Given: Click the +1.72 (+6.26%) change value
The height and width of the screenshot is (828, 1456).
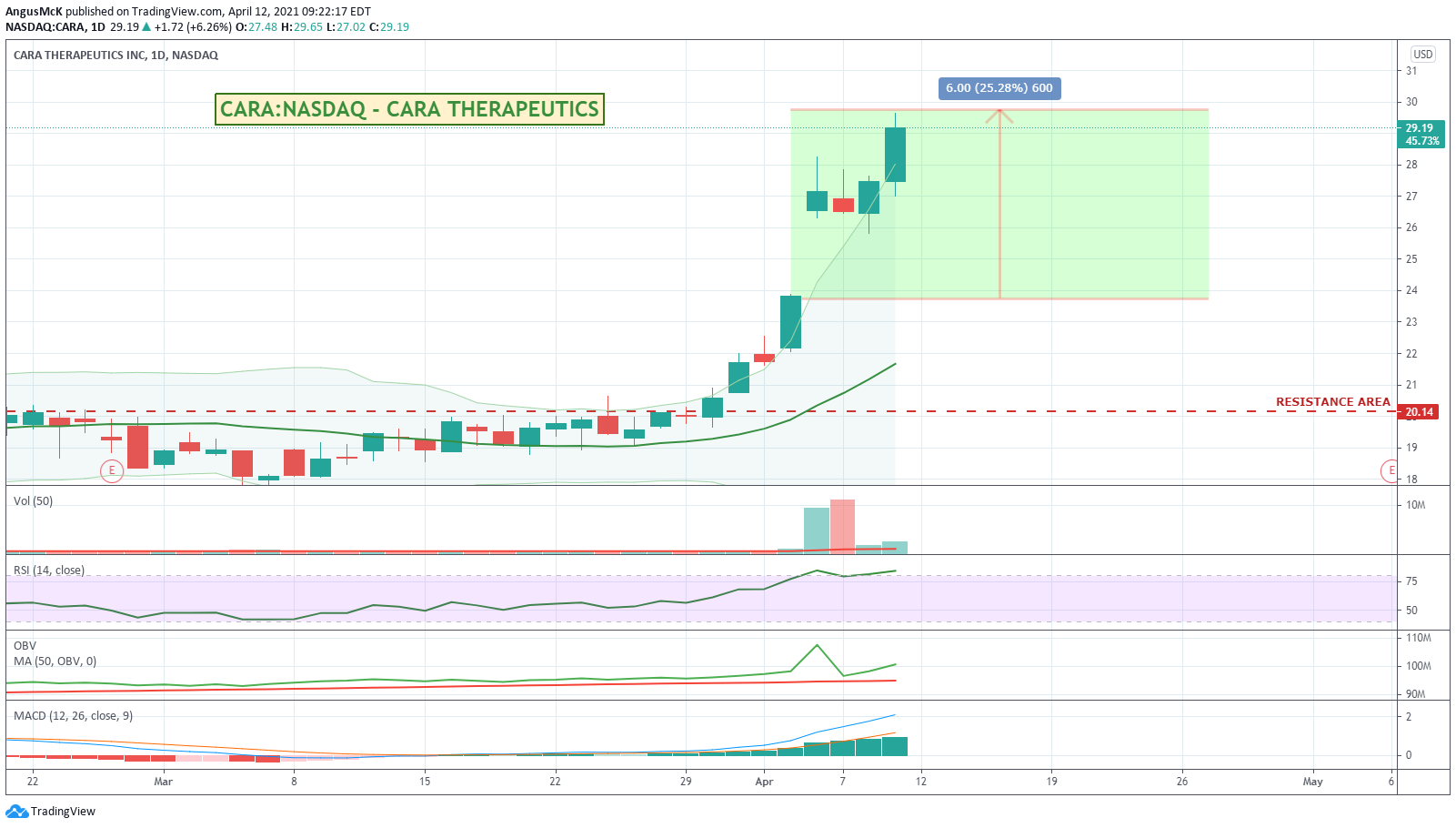Looking at the screenshot, I should click(x=193, y=27).
